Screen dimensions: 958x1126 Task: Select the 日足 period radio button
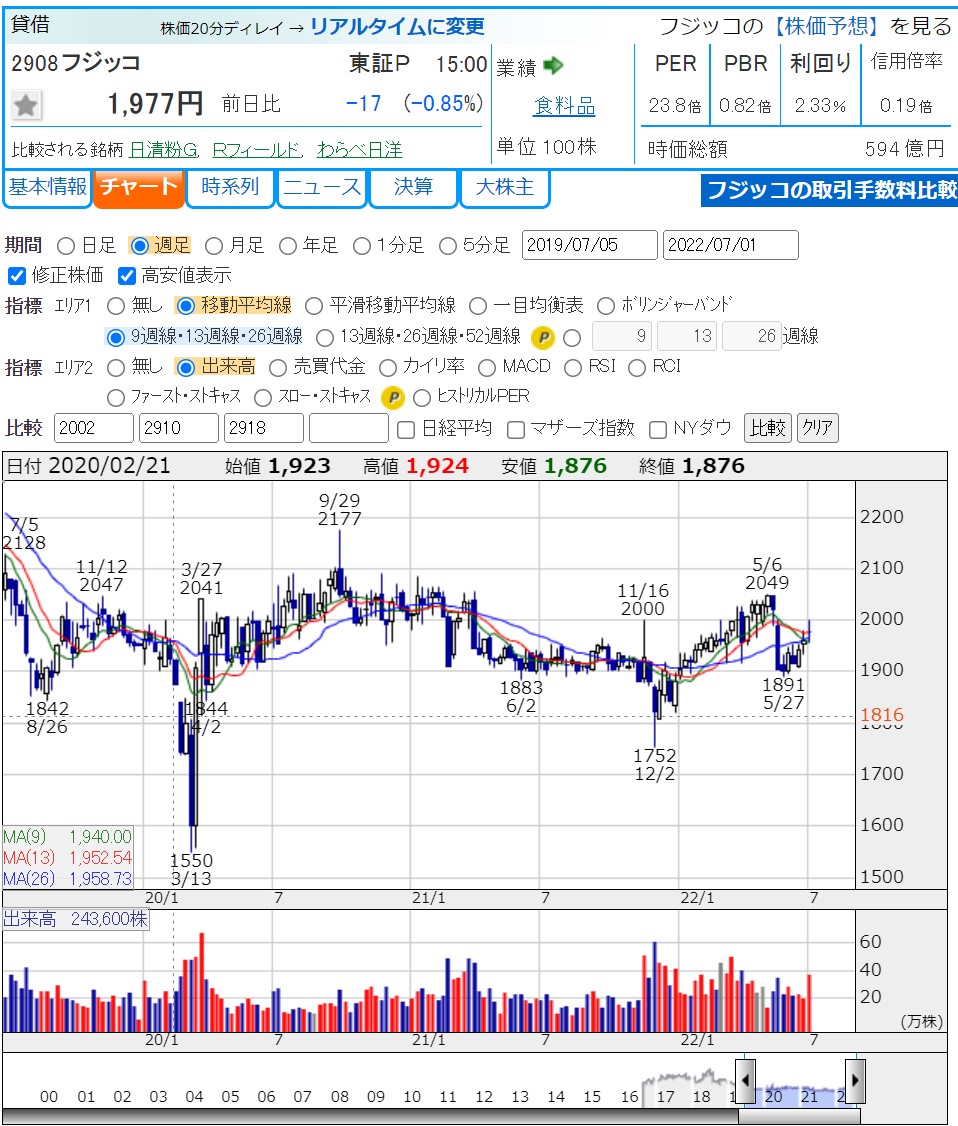66,246
